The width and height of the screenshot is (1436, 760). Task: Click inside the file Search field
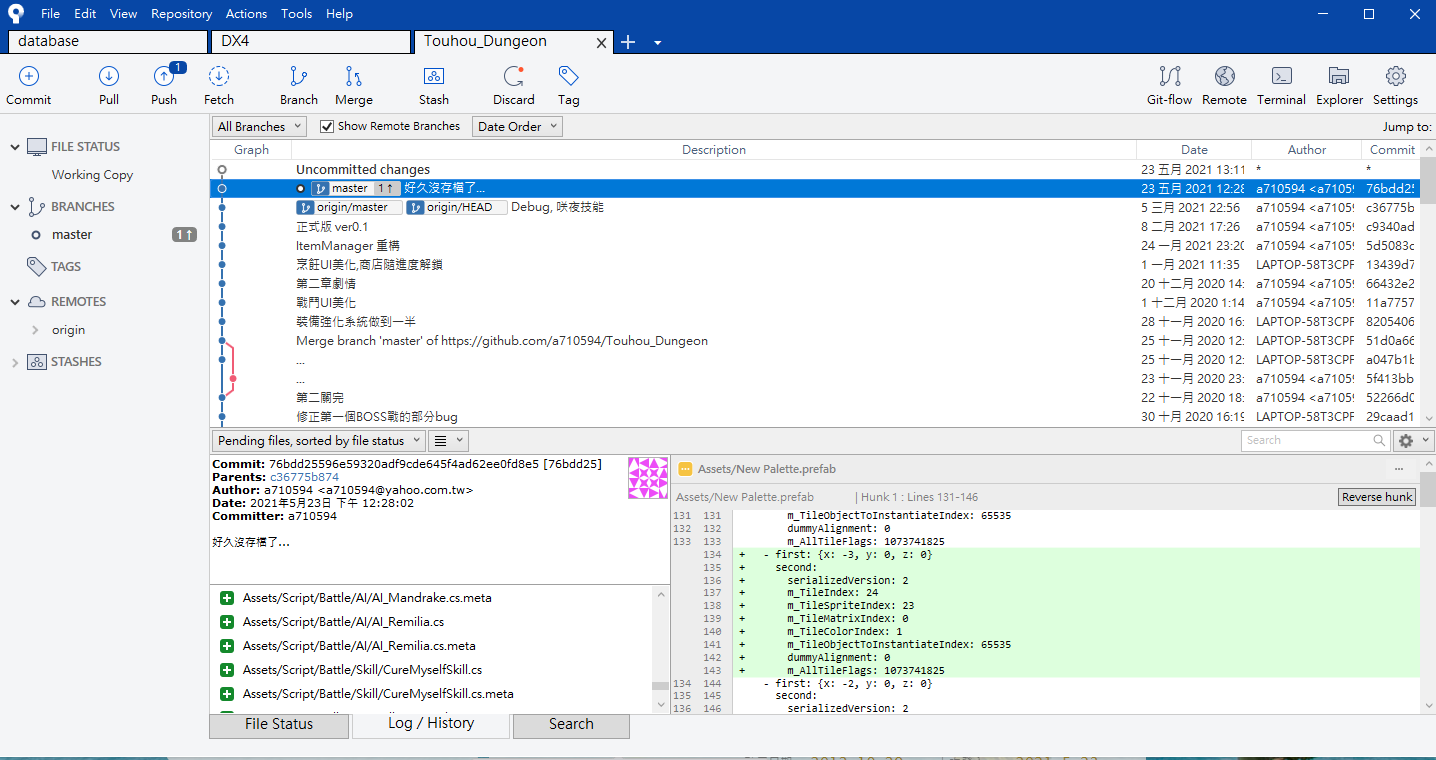pyautogui.click(x=1306, y=440)
